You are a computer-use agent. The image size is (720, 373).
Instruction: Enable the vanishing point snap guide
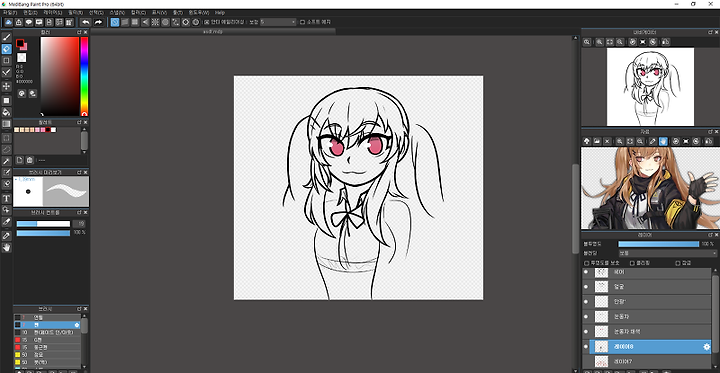(x=145, y=22)
